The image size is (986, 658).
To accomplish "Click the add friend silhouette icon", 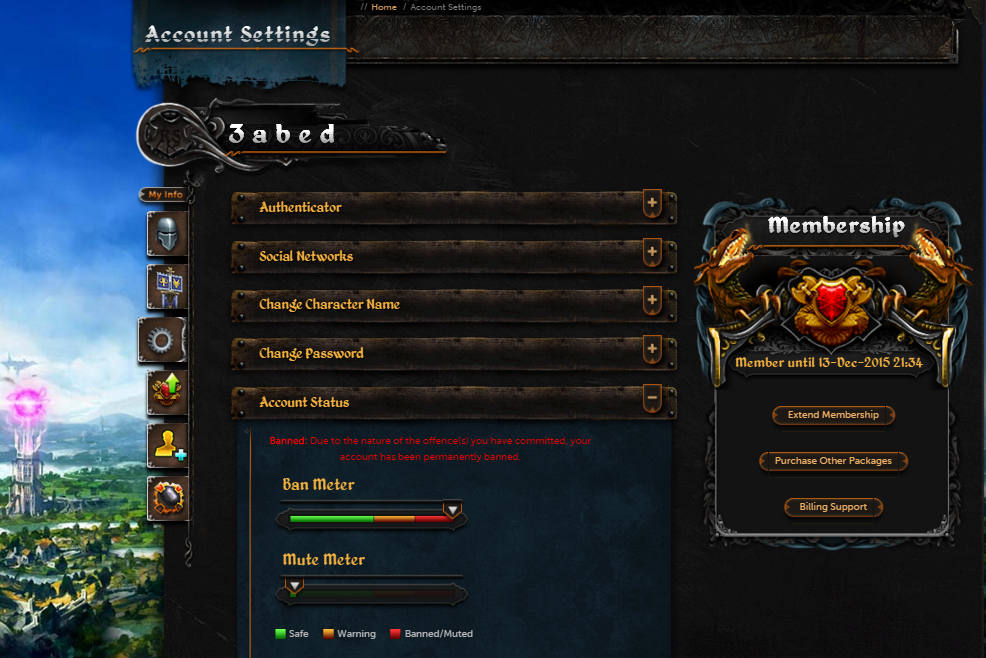I will (x=167, y=445).
